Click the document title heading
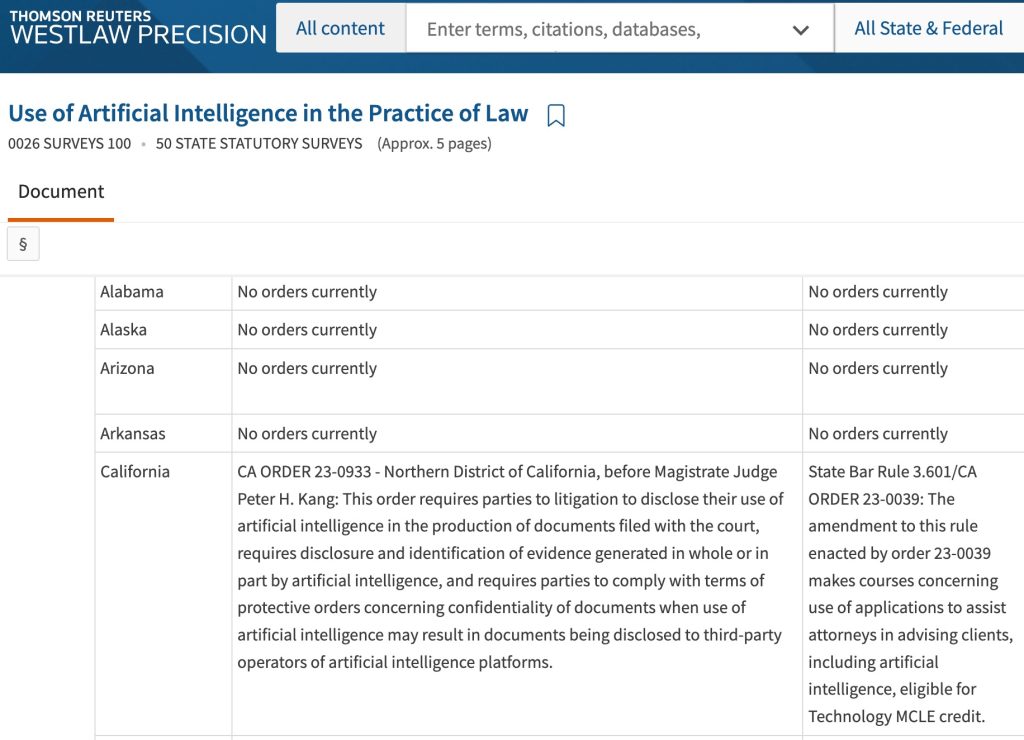This screenshot has height=740, width=1024. click(268, 113)
